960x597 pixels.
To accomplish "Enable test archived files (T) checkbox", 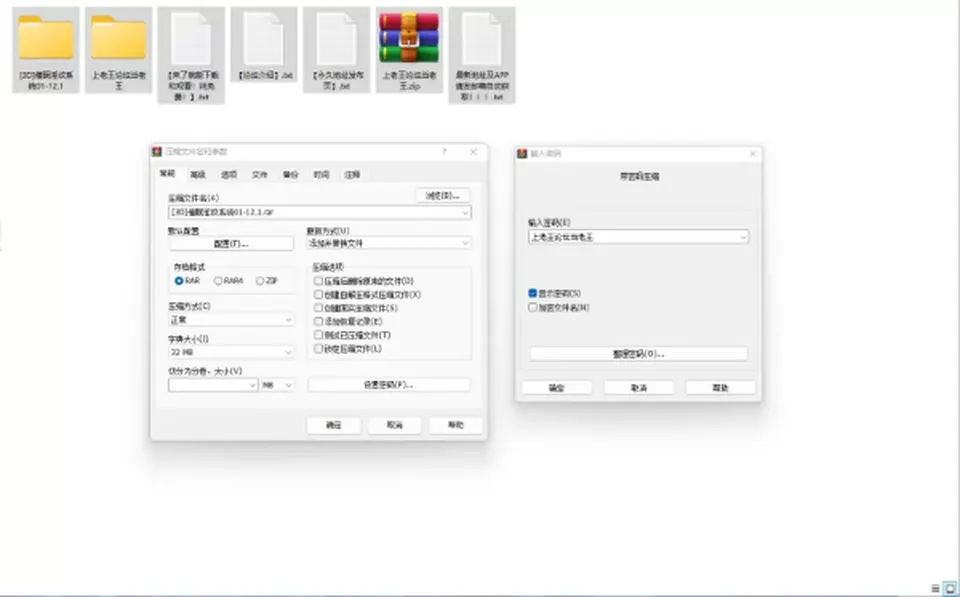I will click(x=318, y=335).
